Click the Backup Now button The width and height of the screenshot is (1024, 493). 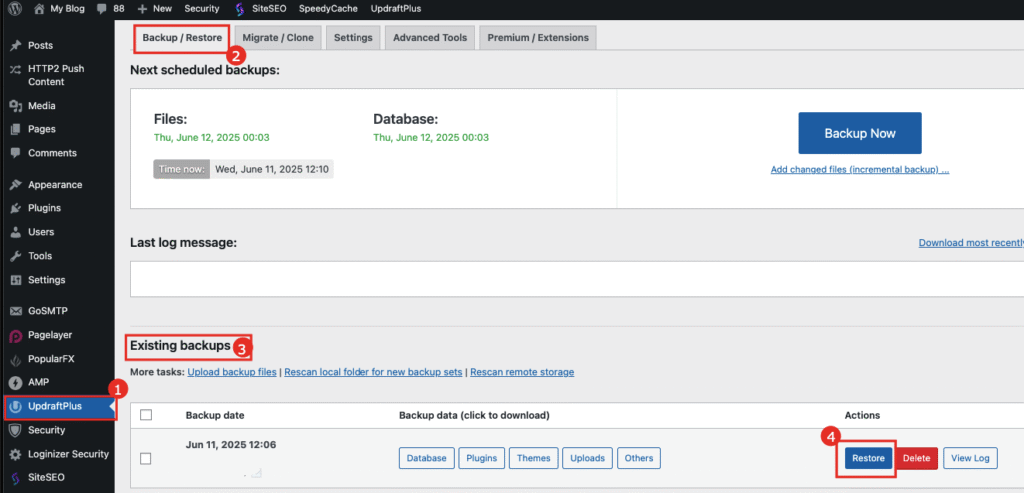coord(859,133)
